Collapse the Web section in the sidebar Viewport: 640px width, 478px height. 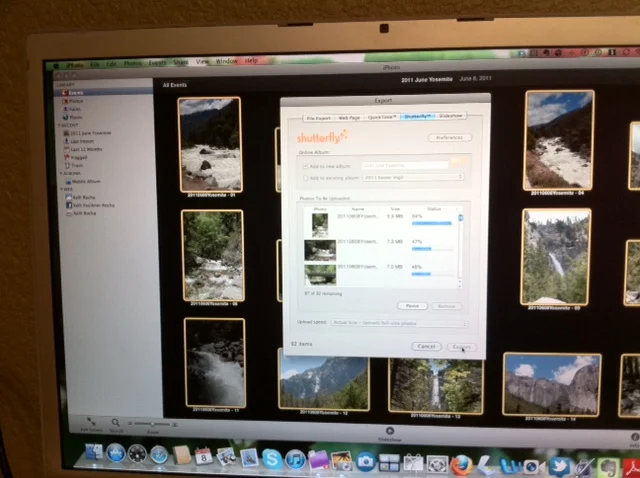pos(62,189)
